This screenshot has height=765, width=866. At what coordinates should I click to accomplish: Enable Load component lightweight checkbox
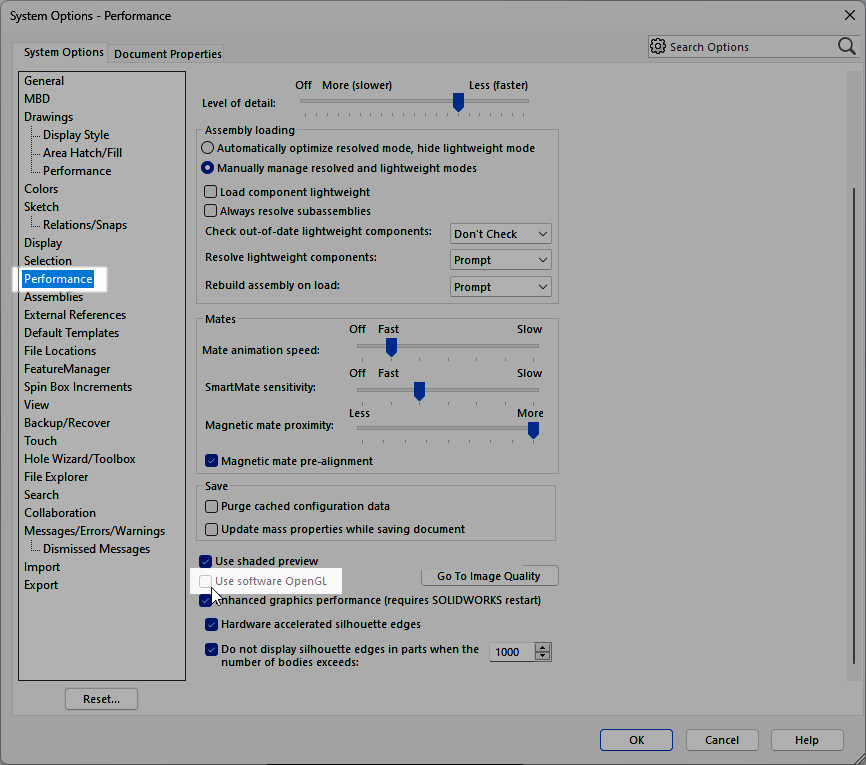coord(210,192)
